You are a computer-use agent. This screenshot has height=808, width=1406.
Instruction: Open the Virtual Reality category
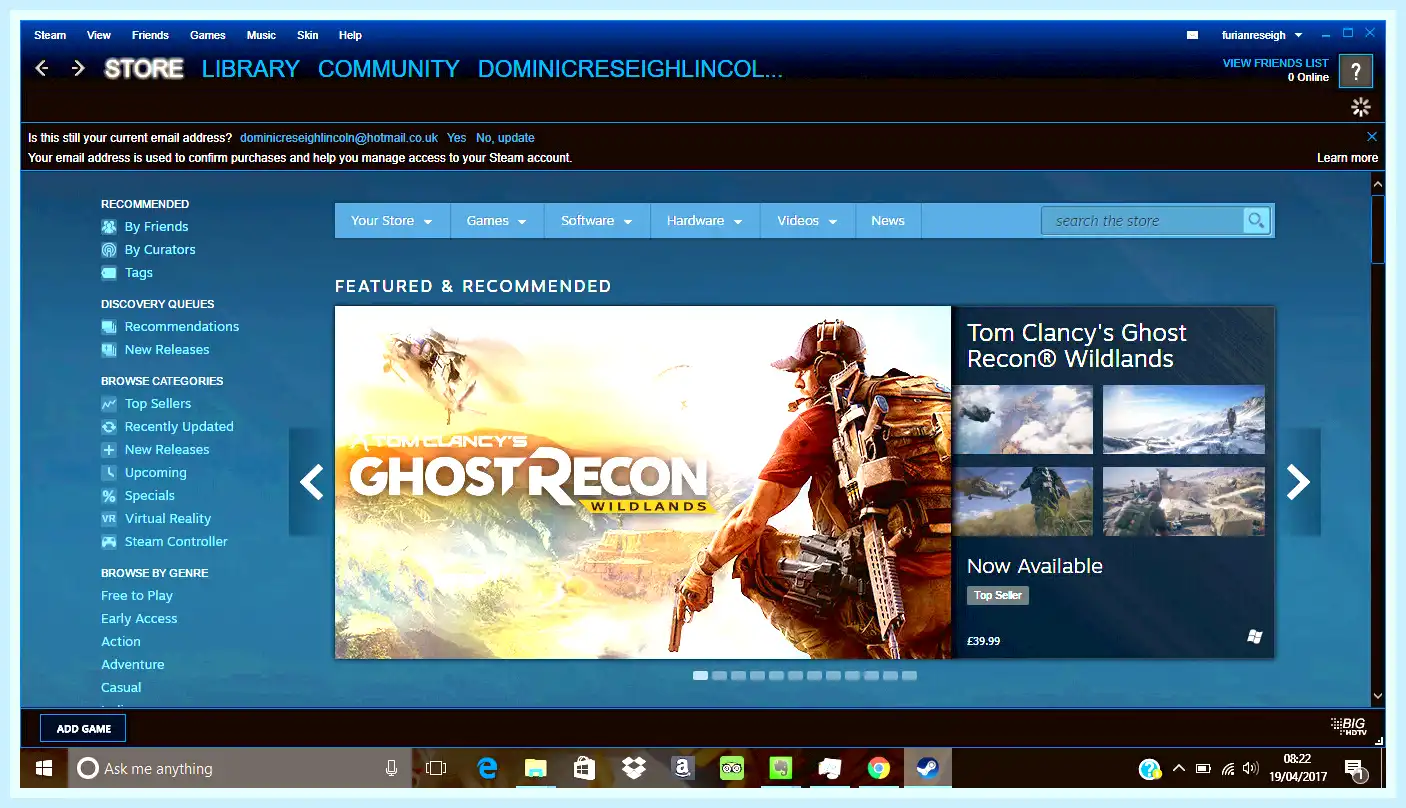pyautogui.click(x=168, y=518)
